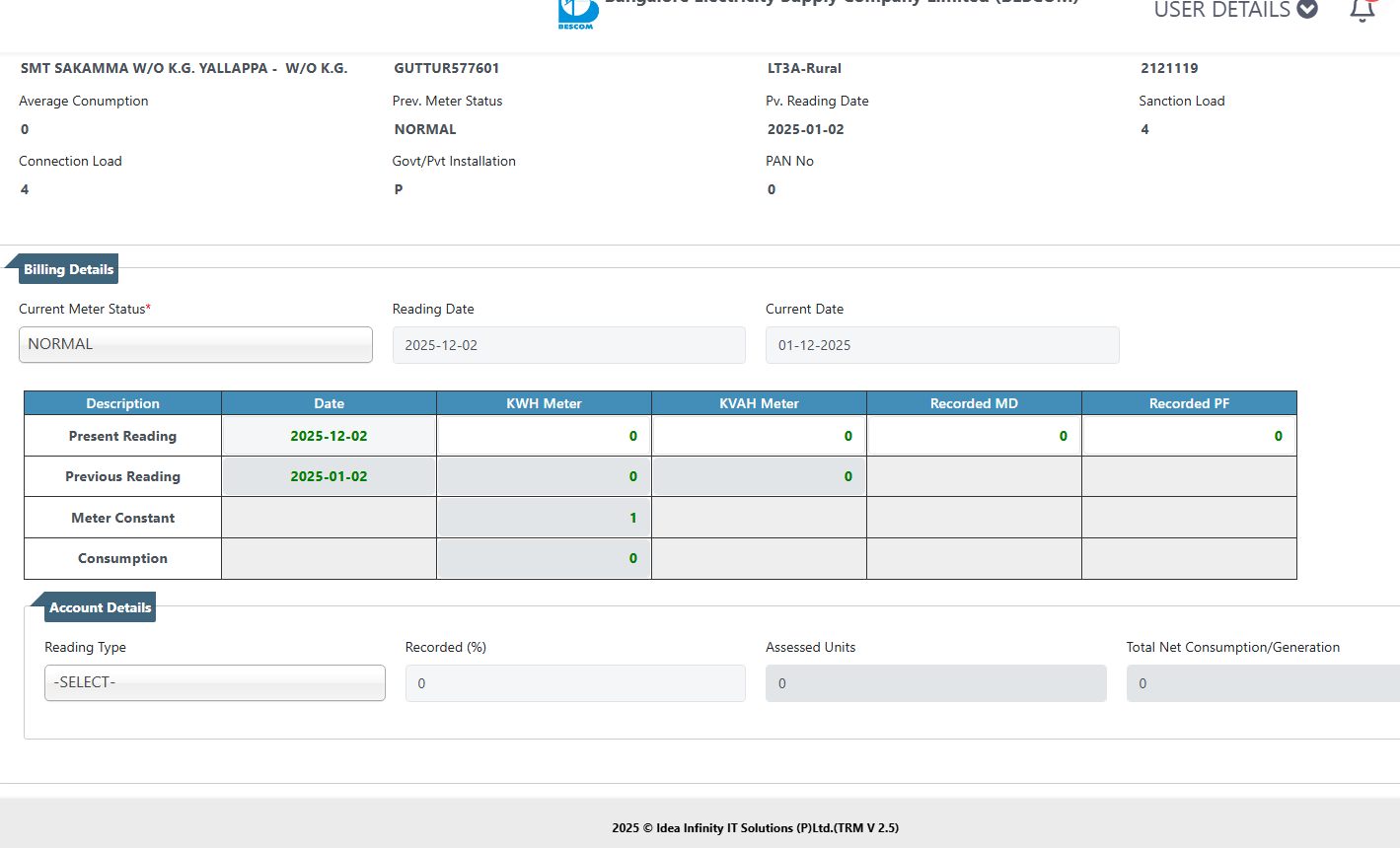Click the Current Date field
1400x848 pixels.
[x=941, y=345]
